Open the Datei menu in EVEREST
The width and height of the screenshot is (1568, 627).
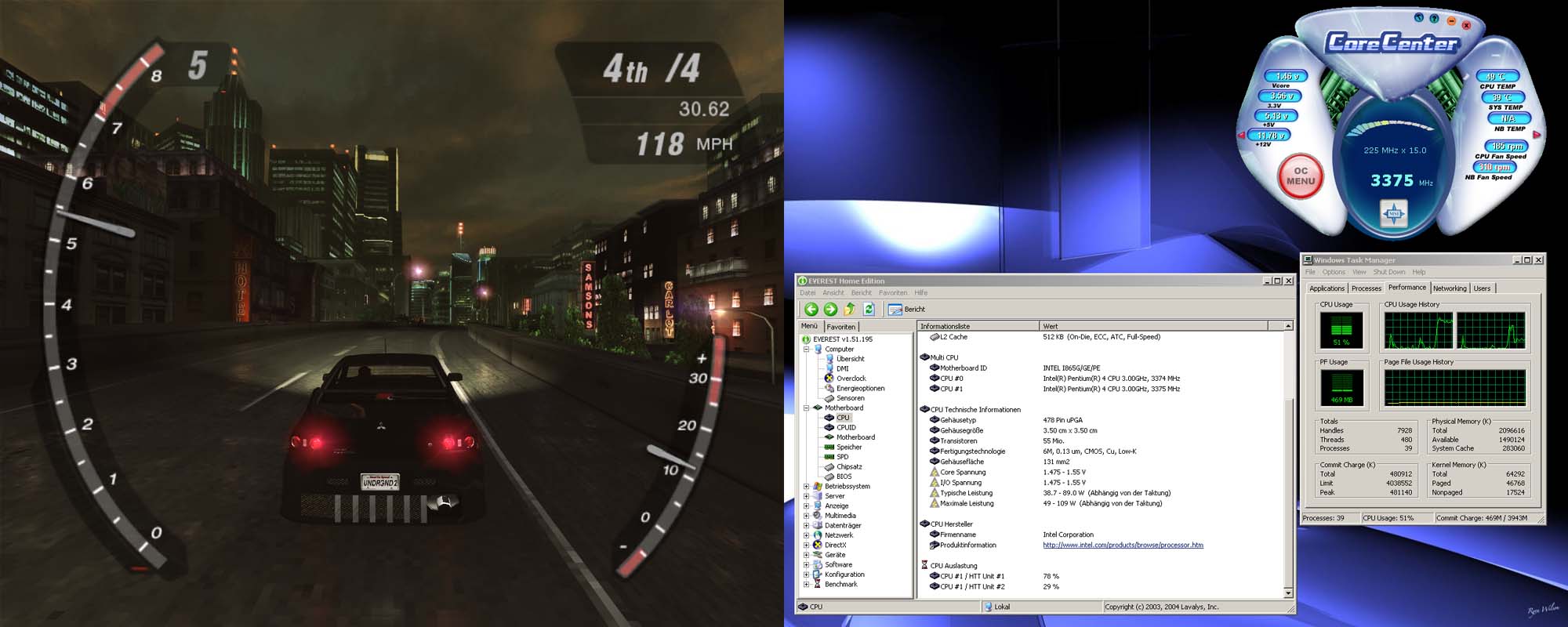(x=808, y=292)
